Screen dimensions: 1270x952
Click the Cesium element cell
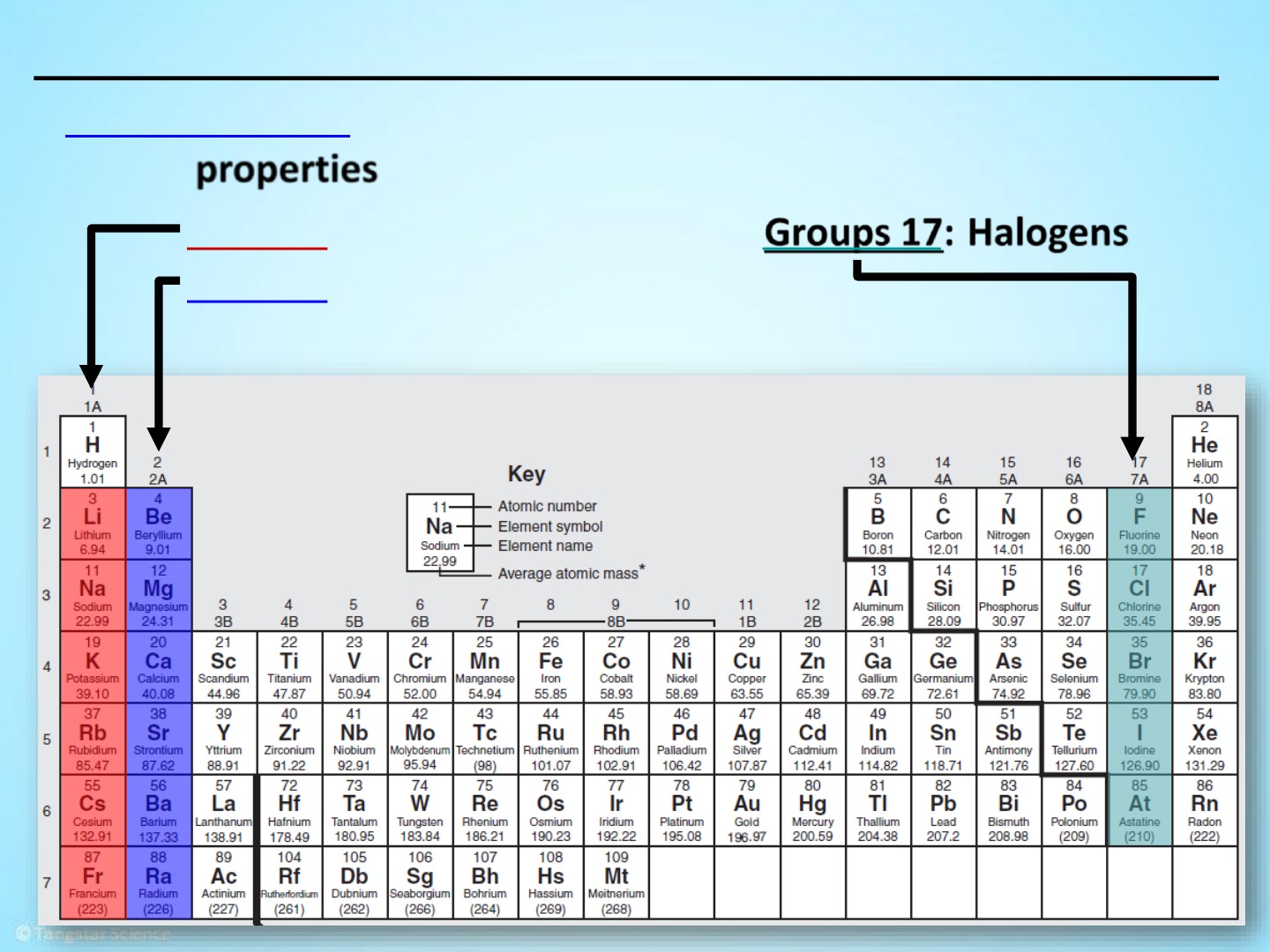pos(93,810)
